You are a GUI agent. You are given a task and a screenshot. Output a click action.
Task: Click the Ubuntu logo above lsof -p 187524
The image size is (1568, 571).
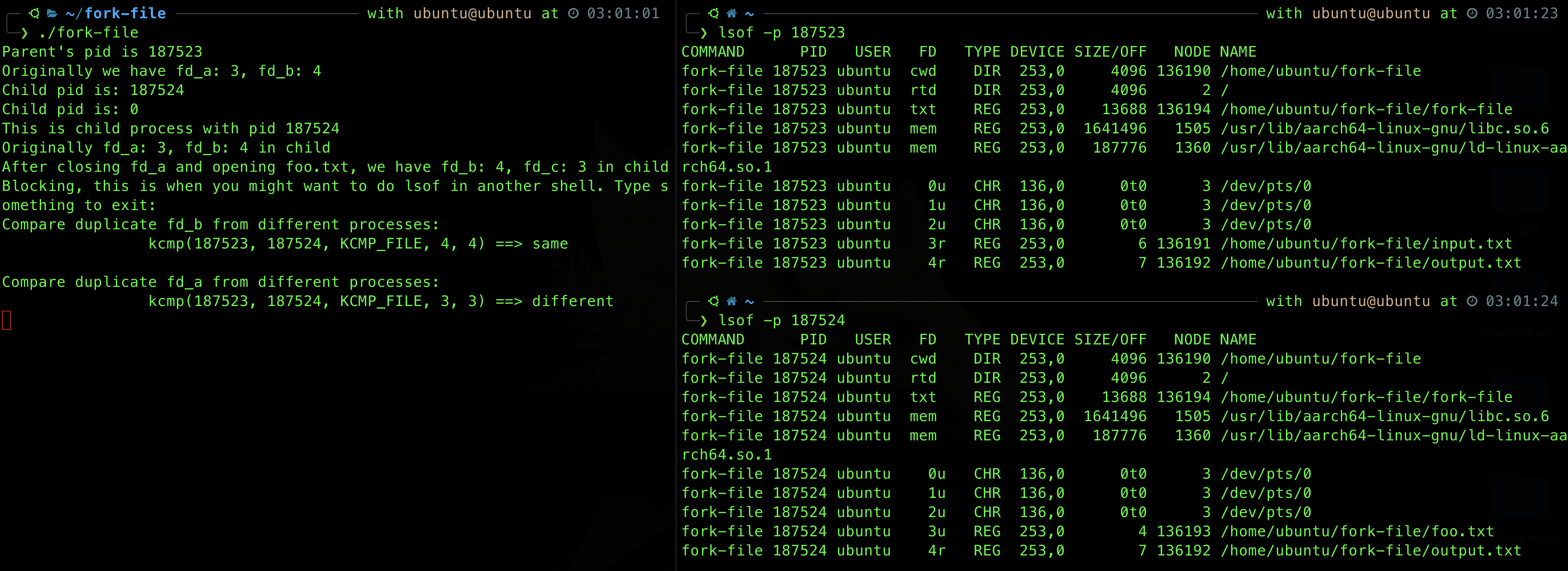tap(714, 301)
